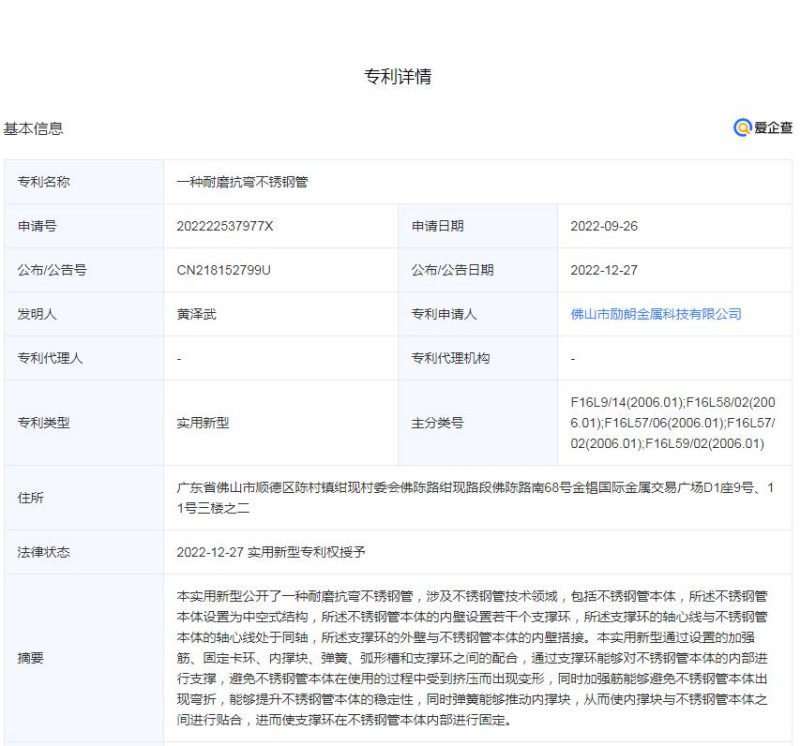The image size is (800, 746).
Task: Click the 专利代理机构 field label
Action: [x=451, y=358]
